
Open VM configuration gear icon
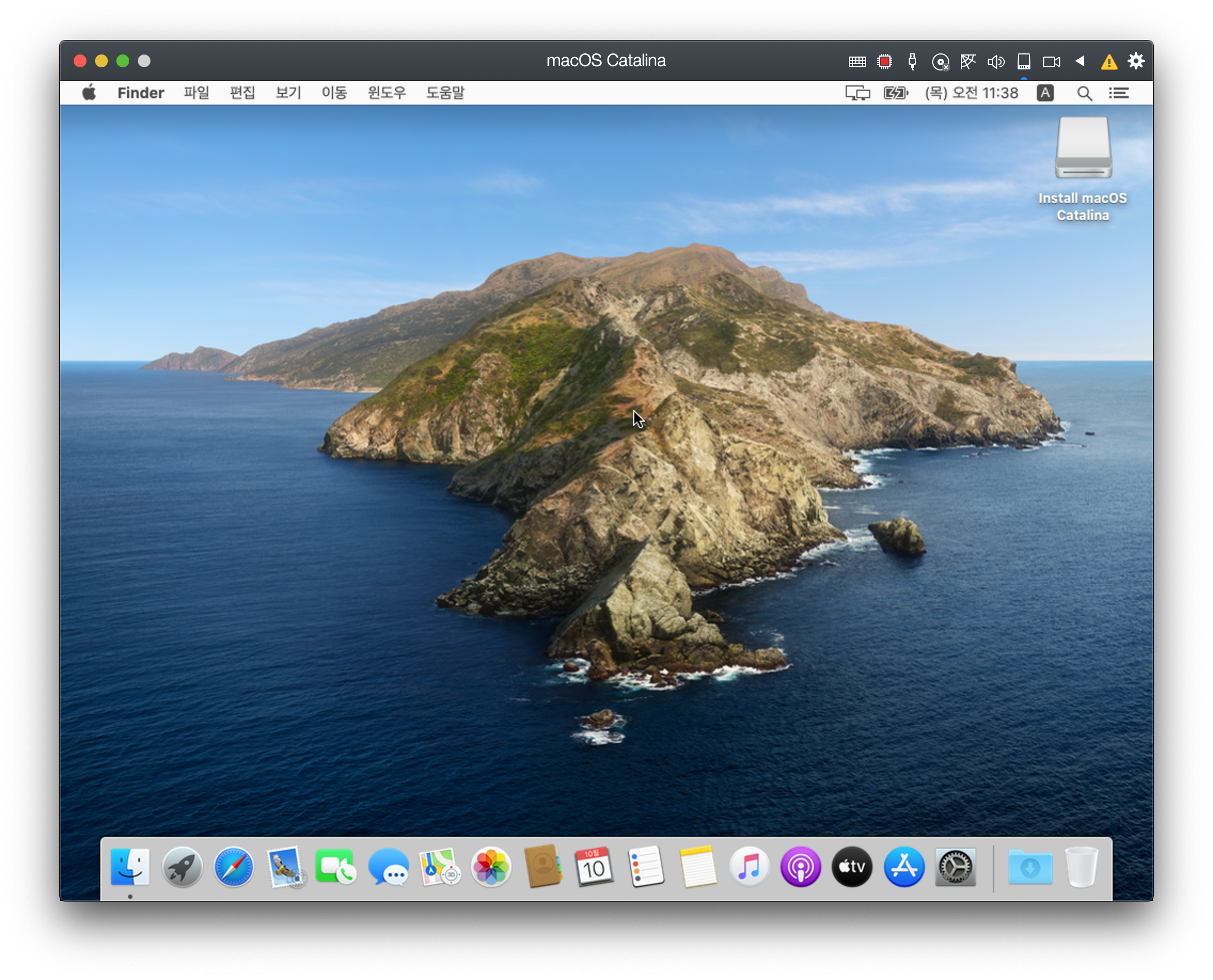tap(1136, 61)
